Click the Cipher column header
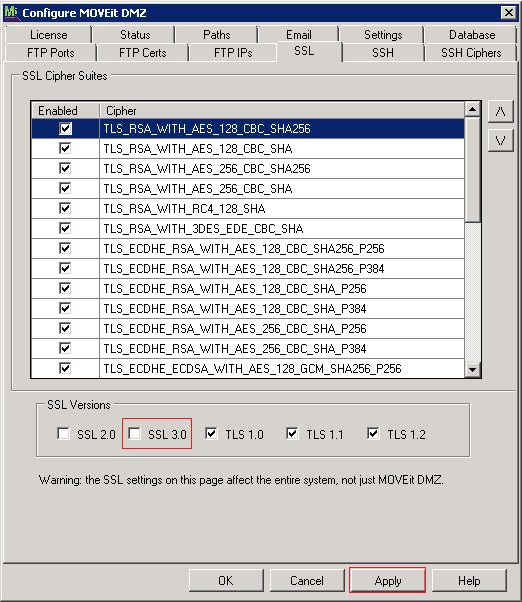522x602 pixels. pos(282,111)
